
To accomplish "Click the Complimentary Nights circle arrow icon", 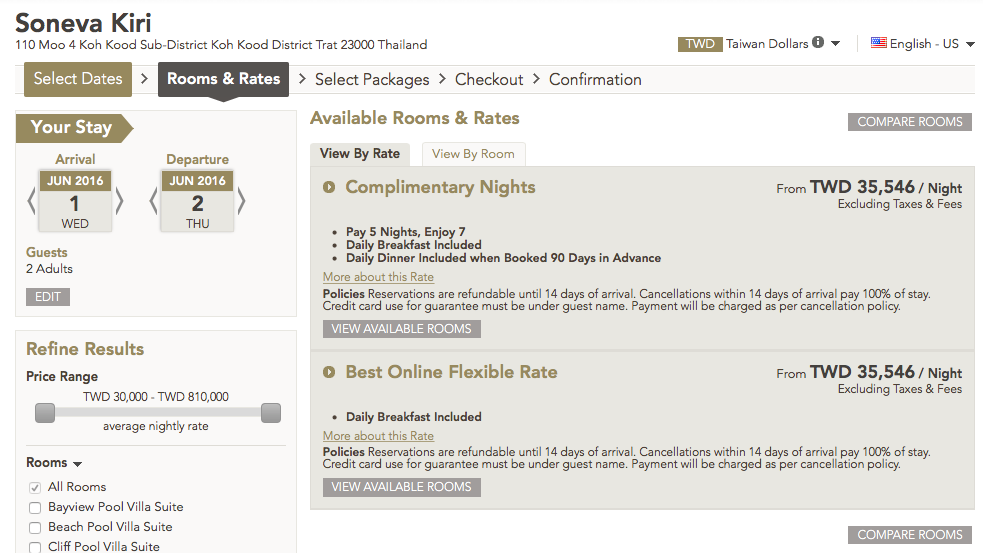I will click(x=329, y=187).
